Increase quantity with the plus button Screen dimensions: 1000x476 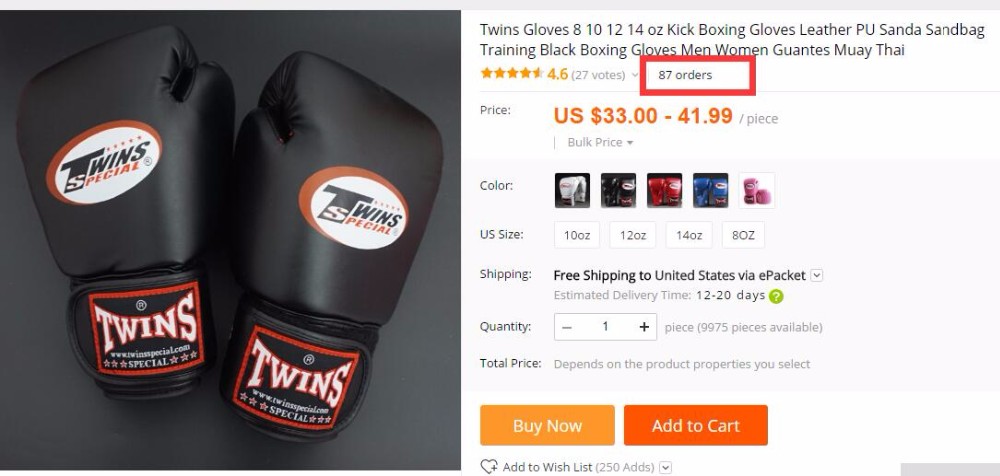coord(644,327)
